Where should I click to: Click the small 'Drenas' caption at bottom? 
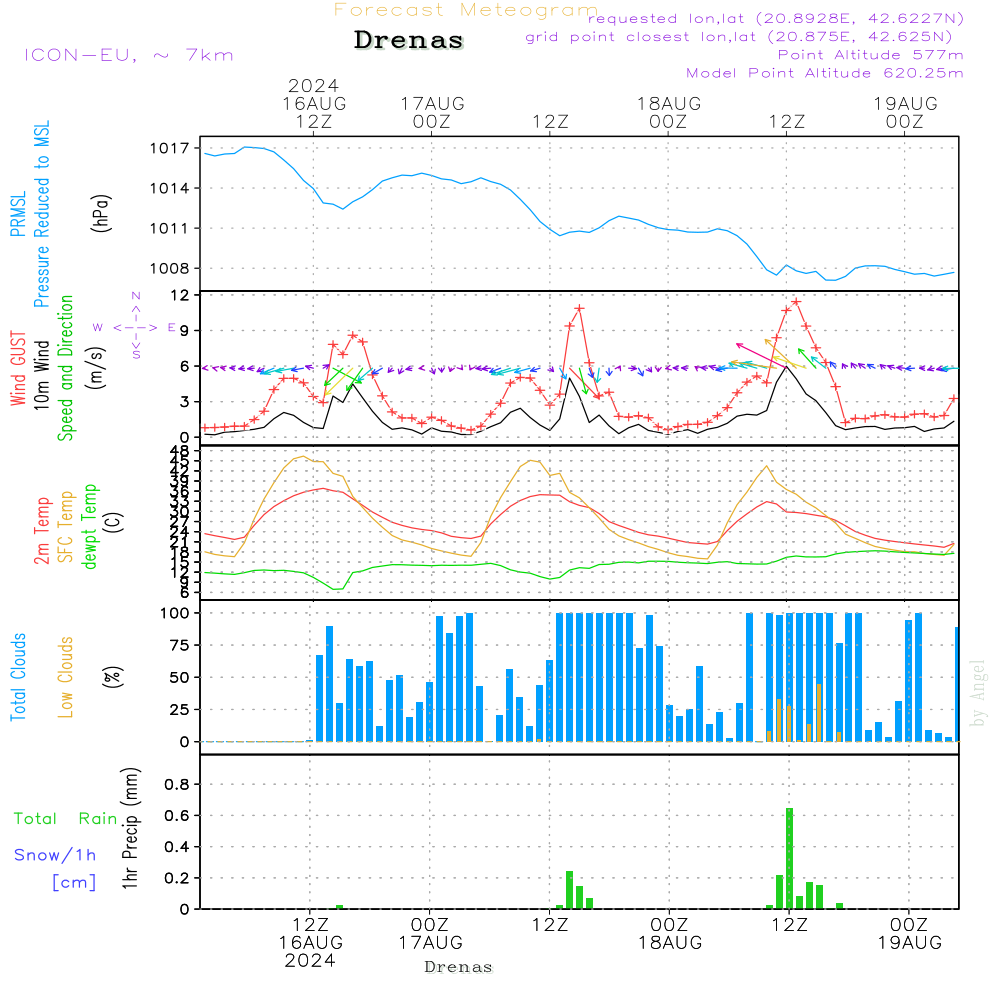click(459, 967)
